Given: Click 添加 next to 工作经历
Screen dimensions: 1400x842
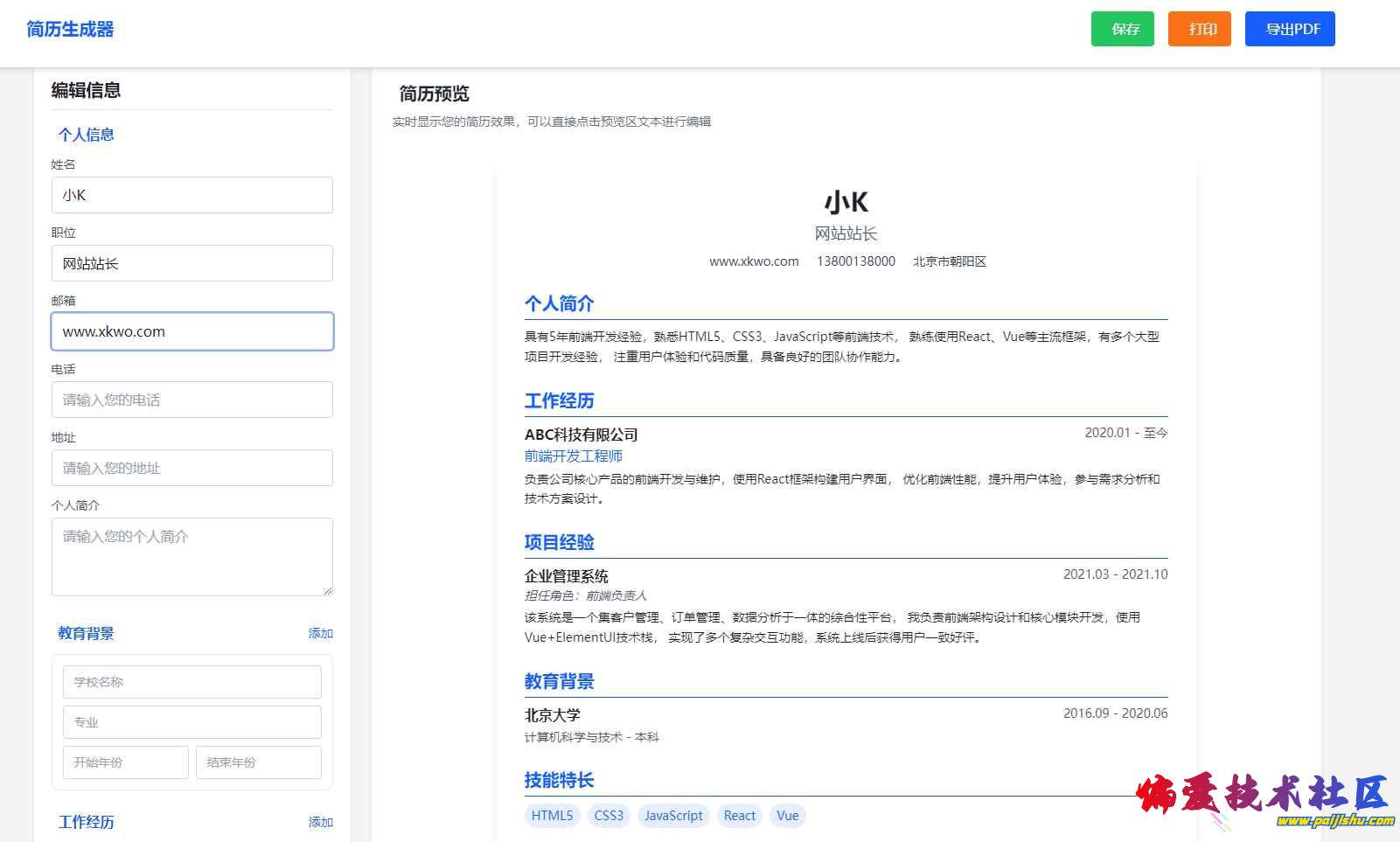Looking at the screenshot, I should (320, 822).
